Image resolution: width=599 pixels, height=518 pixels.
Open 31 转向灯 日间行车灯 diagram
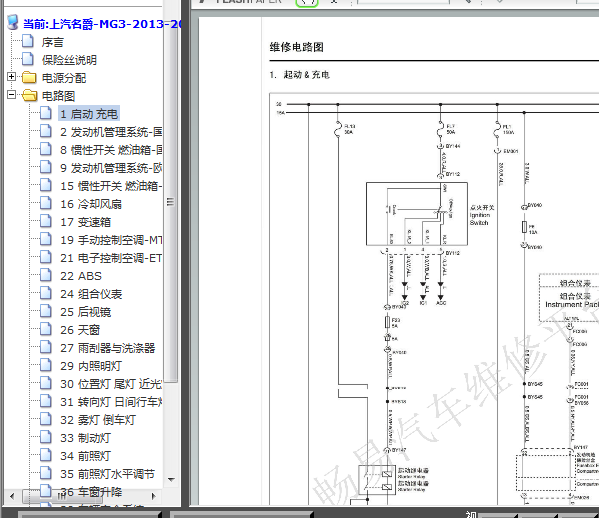coord(111,402)
